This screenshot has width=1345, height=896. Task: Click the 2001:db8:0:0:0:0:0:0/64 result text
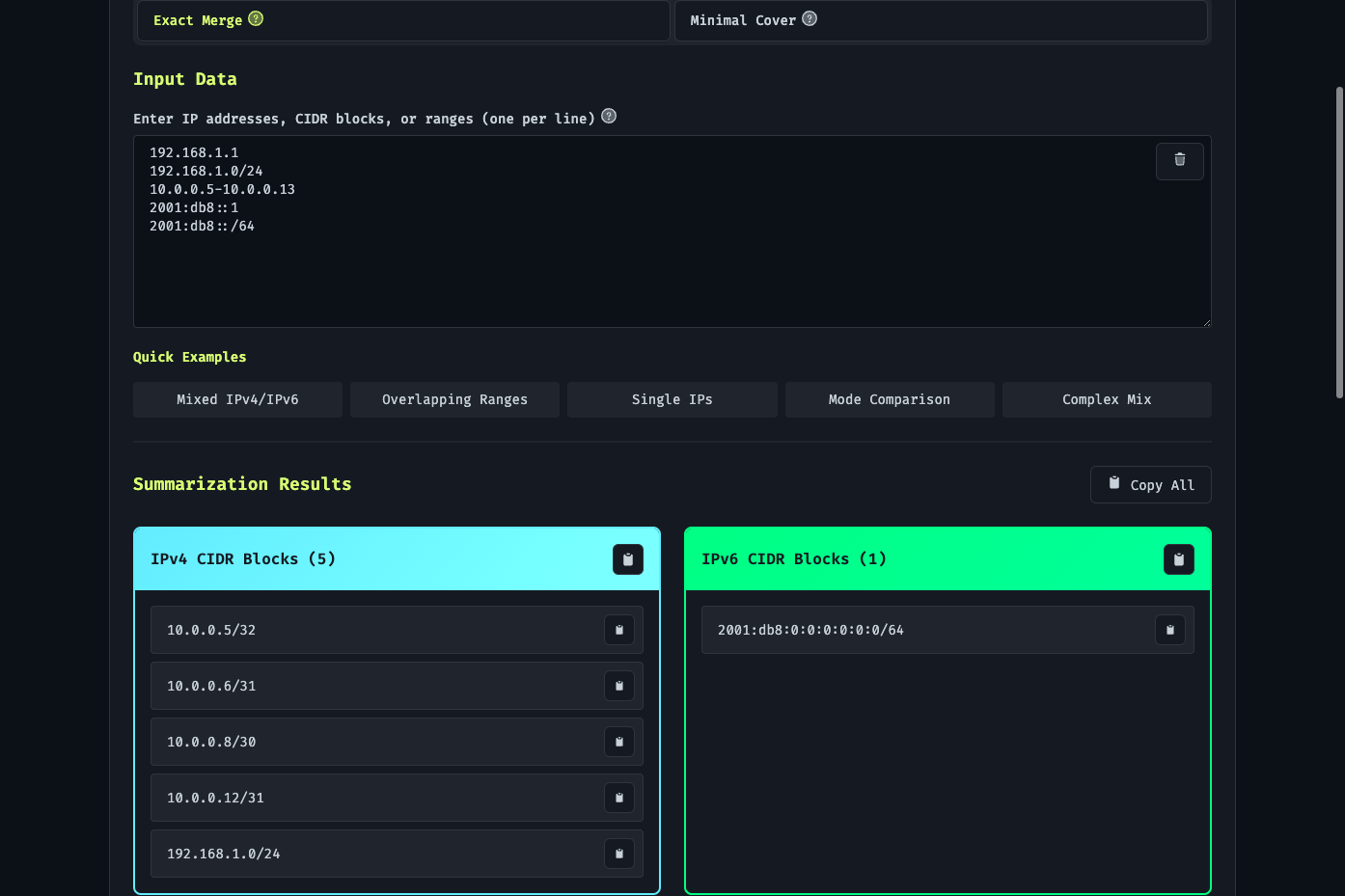[x=810, y=630]
